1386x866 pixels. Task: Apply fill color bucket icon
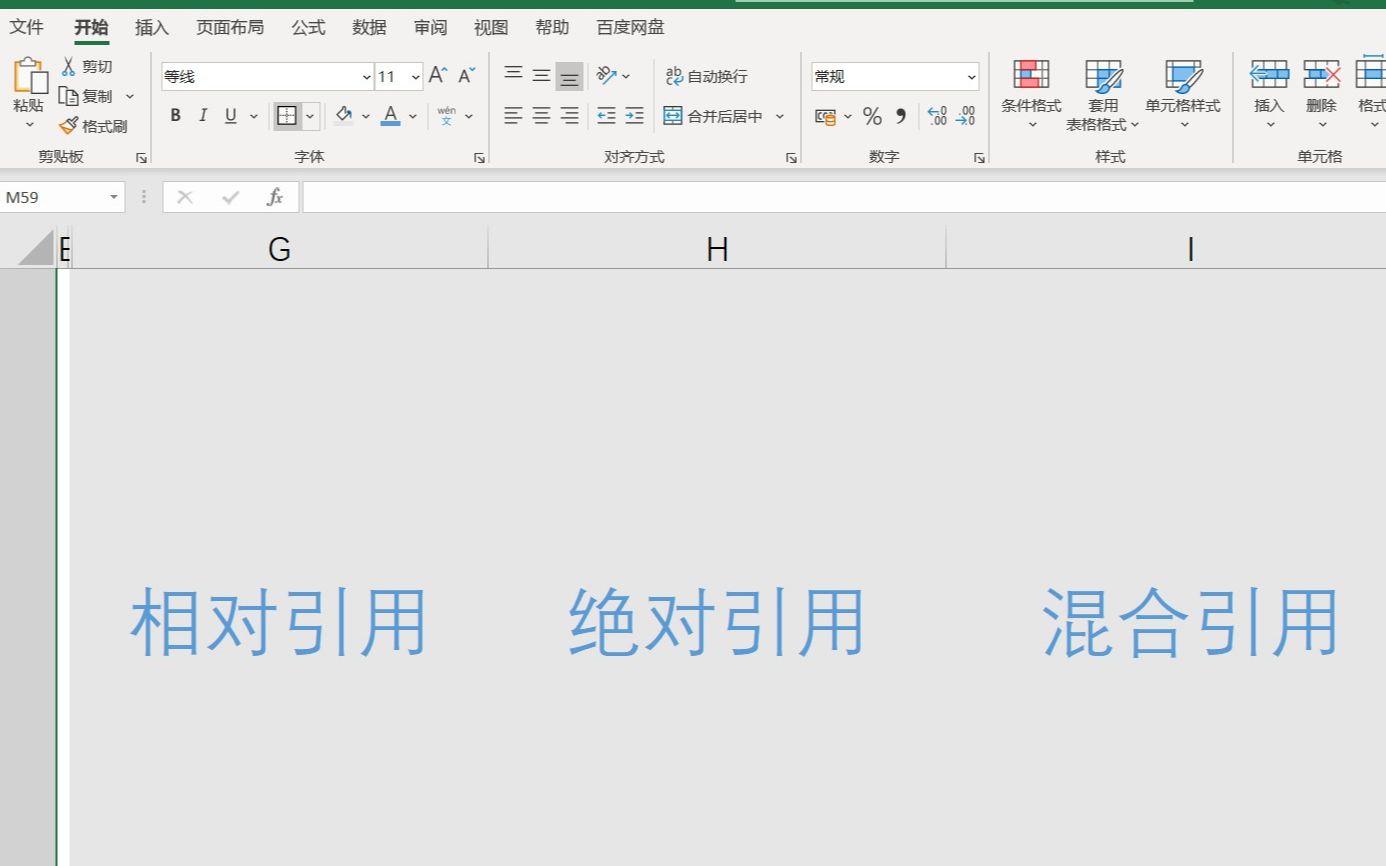[x=344, y=116]
